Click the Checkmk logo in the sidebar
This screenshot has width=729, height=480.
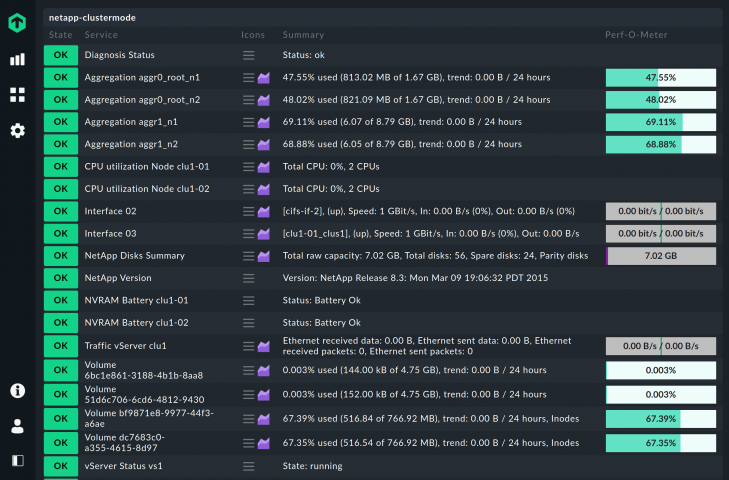[x=17, y=23]
